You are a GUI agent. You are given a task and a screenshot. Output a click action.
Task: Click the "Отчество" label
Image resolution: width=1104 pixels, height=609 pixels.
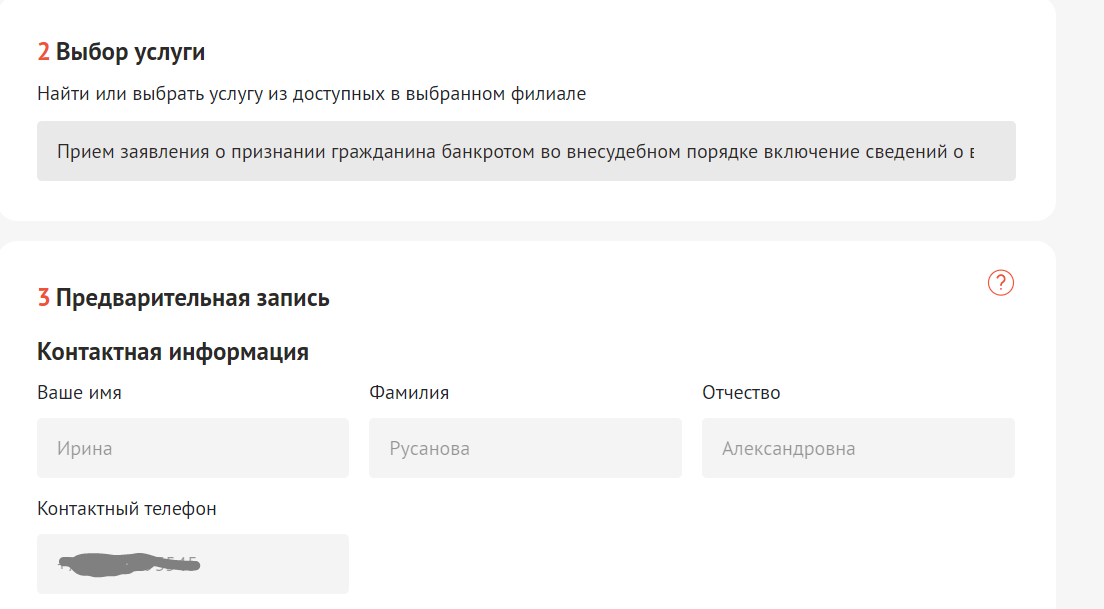[x=741, y=392]
